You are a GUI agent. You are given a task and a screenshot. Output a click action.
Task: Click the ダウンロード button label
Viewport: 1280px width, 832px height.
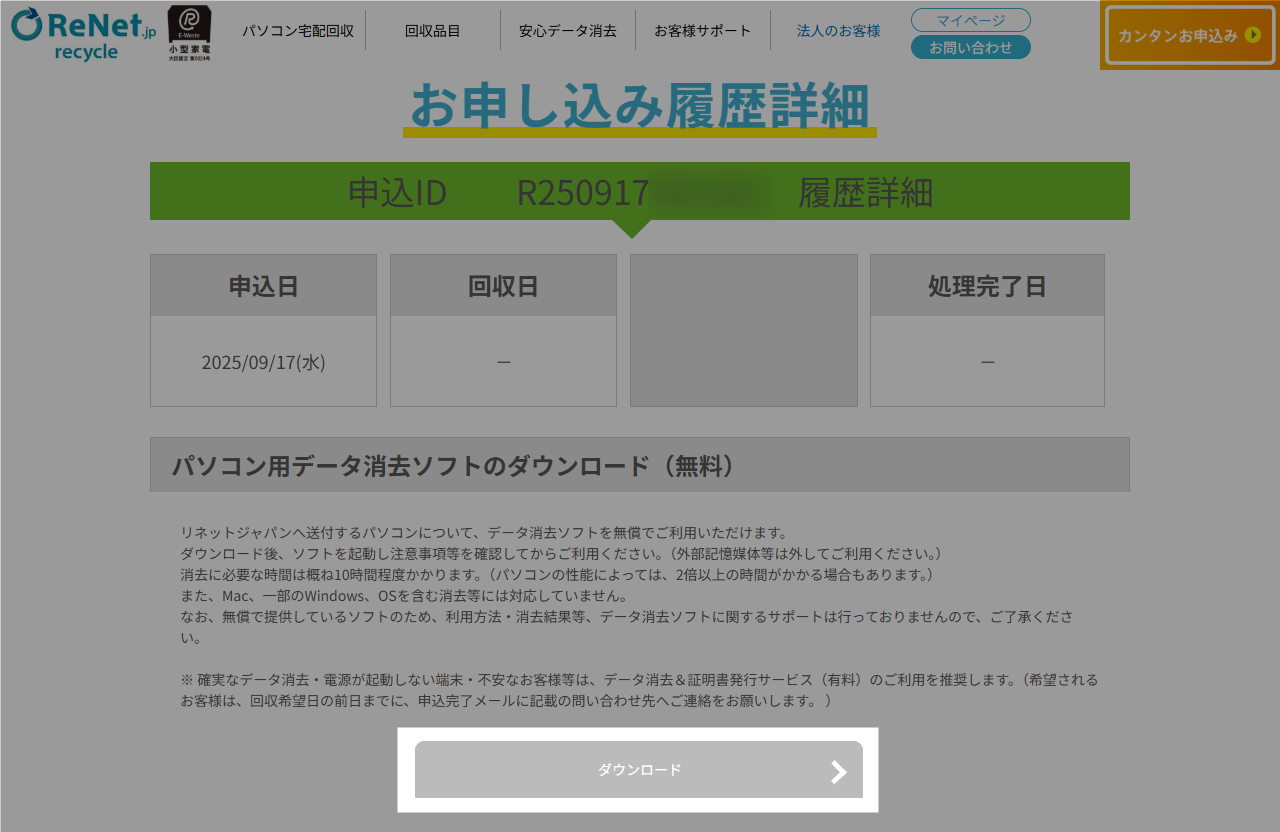pos(639,770)
